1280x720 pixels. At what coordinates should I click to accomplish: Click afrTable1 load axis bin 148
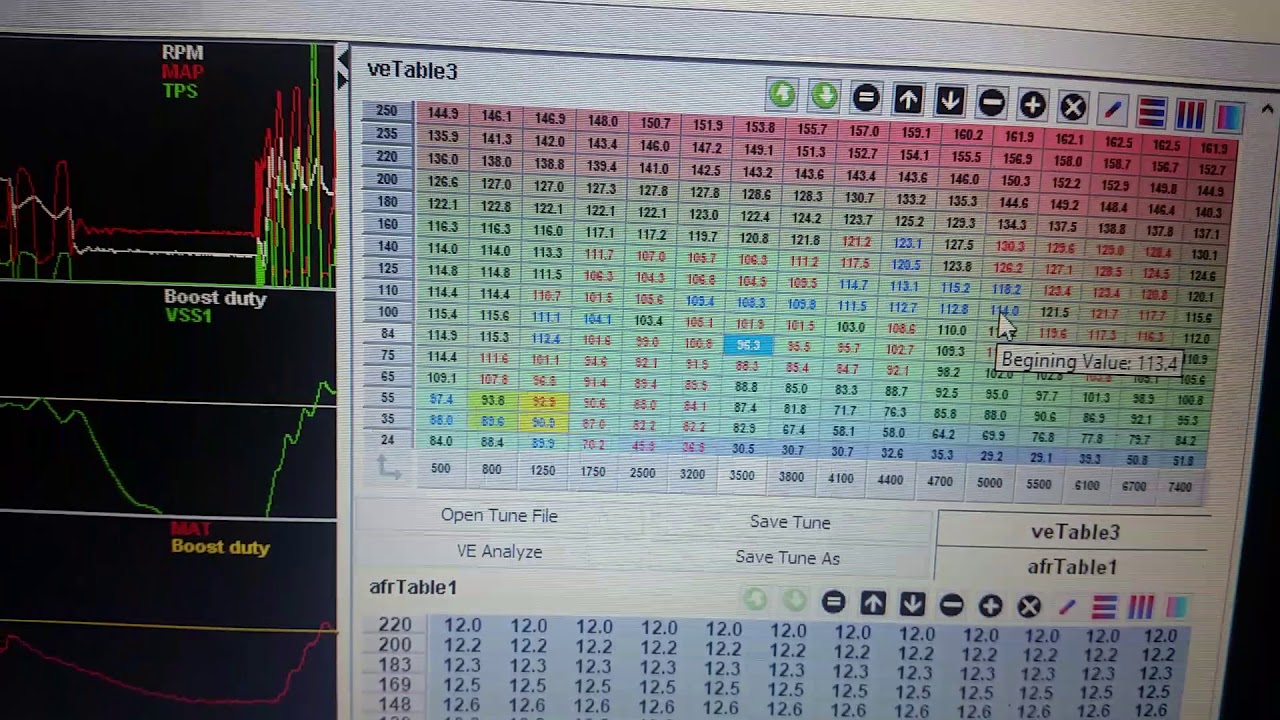pyautogui.click(x=395, y=705)
